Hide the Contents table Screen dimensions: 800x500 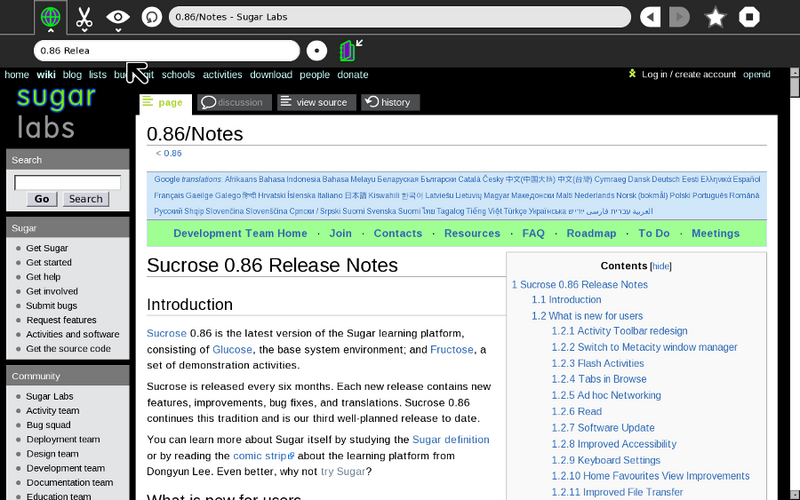[661, 266]
